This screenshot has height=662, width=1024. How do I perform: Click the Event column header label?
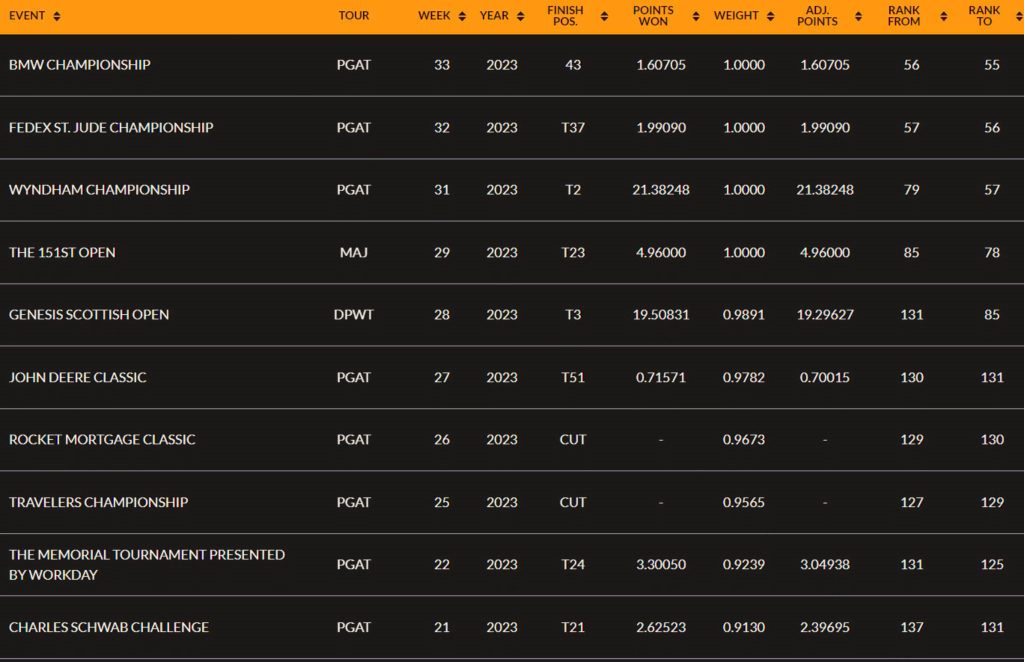(x=27, y=16)
